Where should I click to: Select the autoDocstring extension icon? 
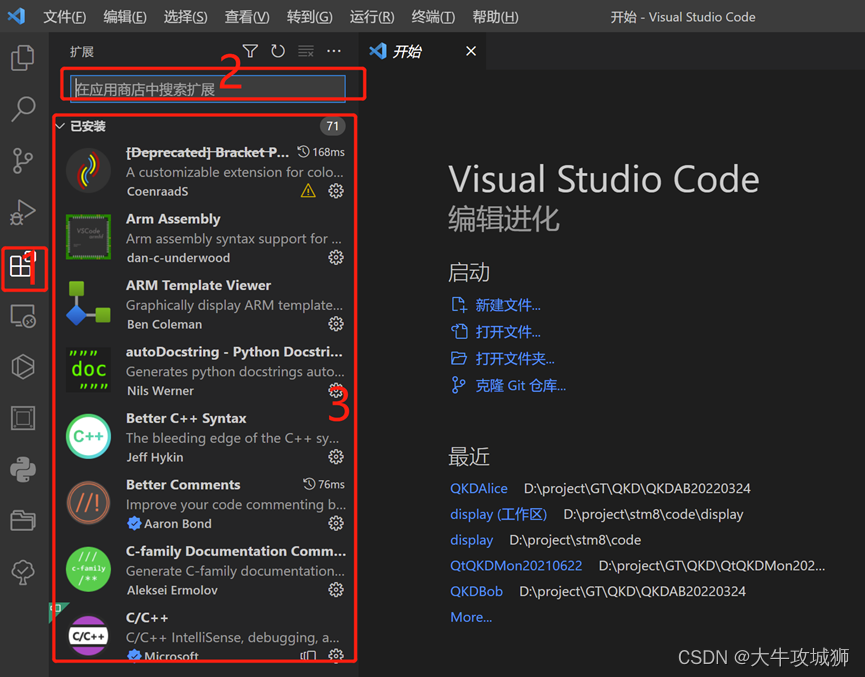pyautogui.click(x=88, y=369)
